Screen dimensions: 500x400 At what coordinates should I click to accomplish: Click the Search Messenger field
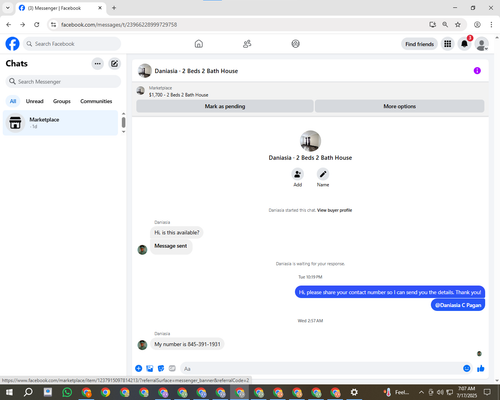(x=63, y=82)
